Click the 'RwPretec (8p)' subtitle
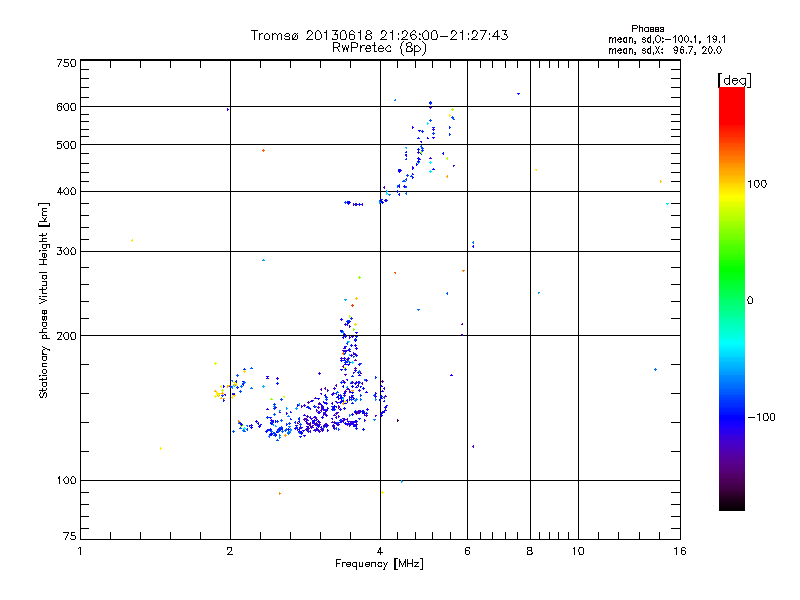The image size is (800, 600). point(379,48)
